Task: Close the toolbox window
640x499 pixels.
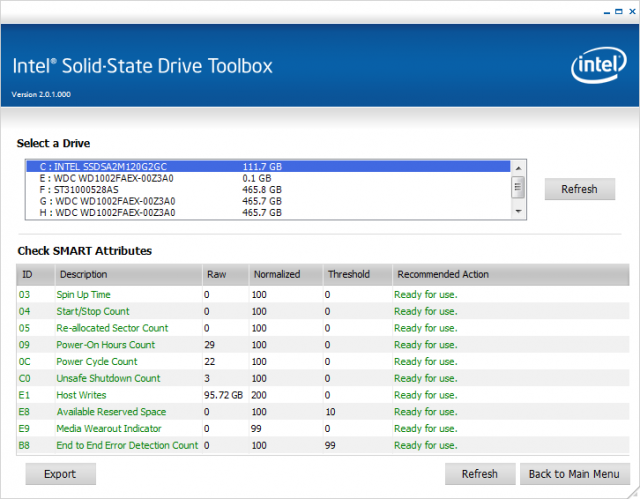Action: click(x=632, y=12)
